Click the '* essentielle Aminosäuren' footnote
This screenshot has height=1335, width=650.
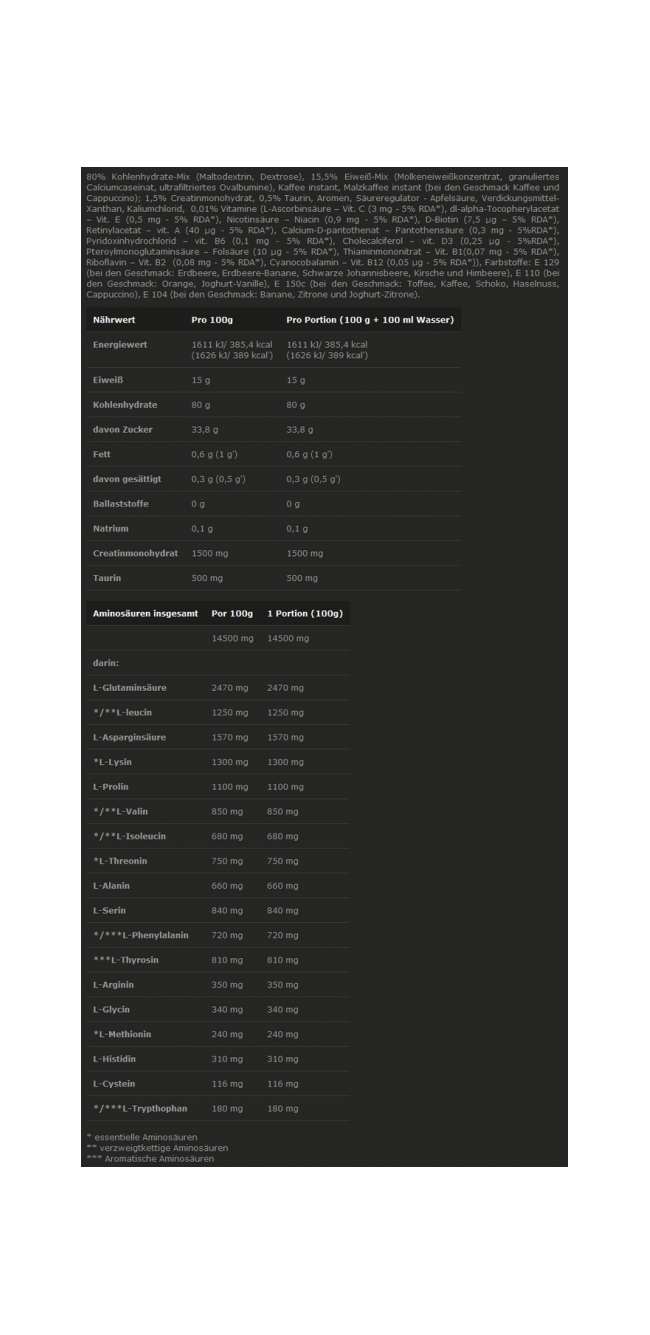(x=142, y=1137)
